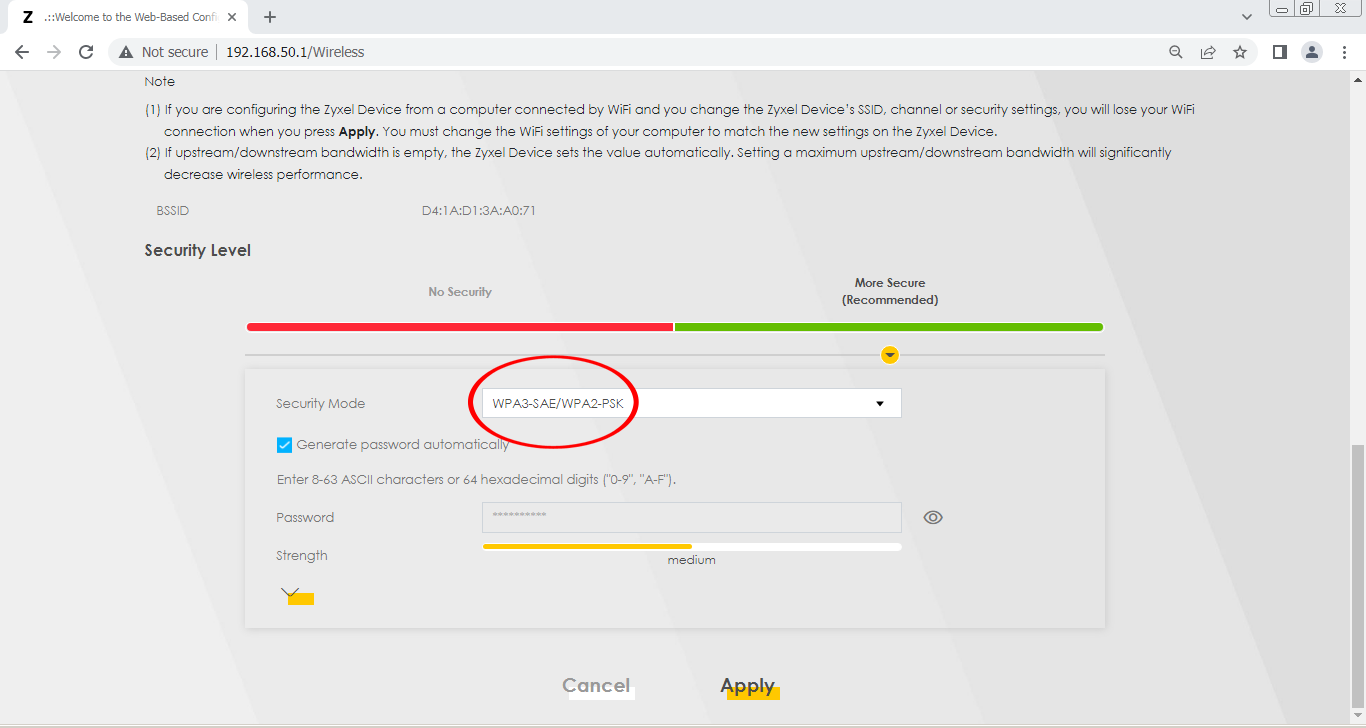Show password with the eye icon
Screen dimensions: 1366x728
coord(933,517)
